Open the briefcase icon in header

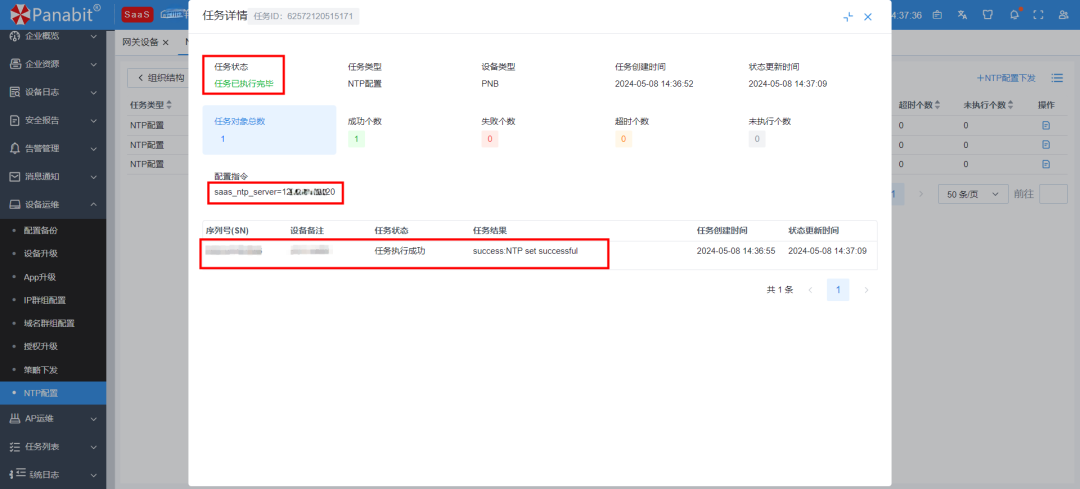pyautogui.click(x=937, y=14)
